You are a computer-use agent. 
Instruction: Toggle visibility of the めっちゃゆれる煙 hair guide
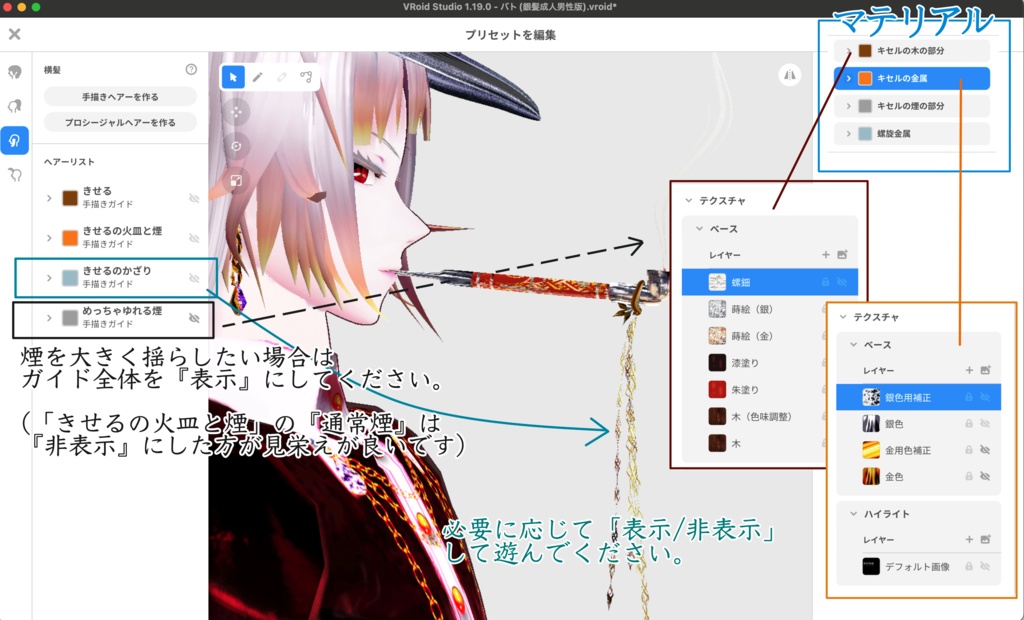coord(195,317)
